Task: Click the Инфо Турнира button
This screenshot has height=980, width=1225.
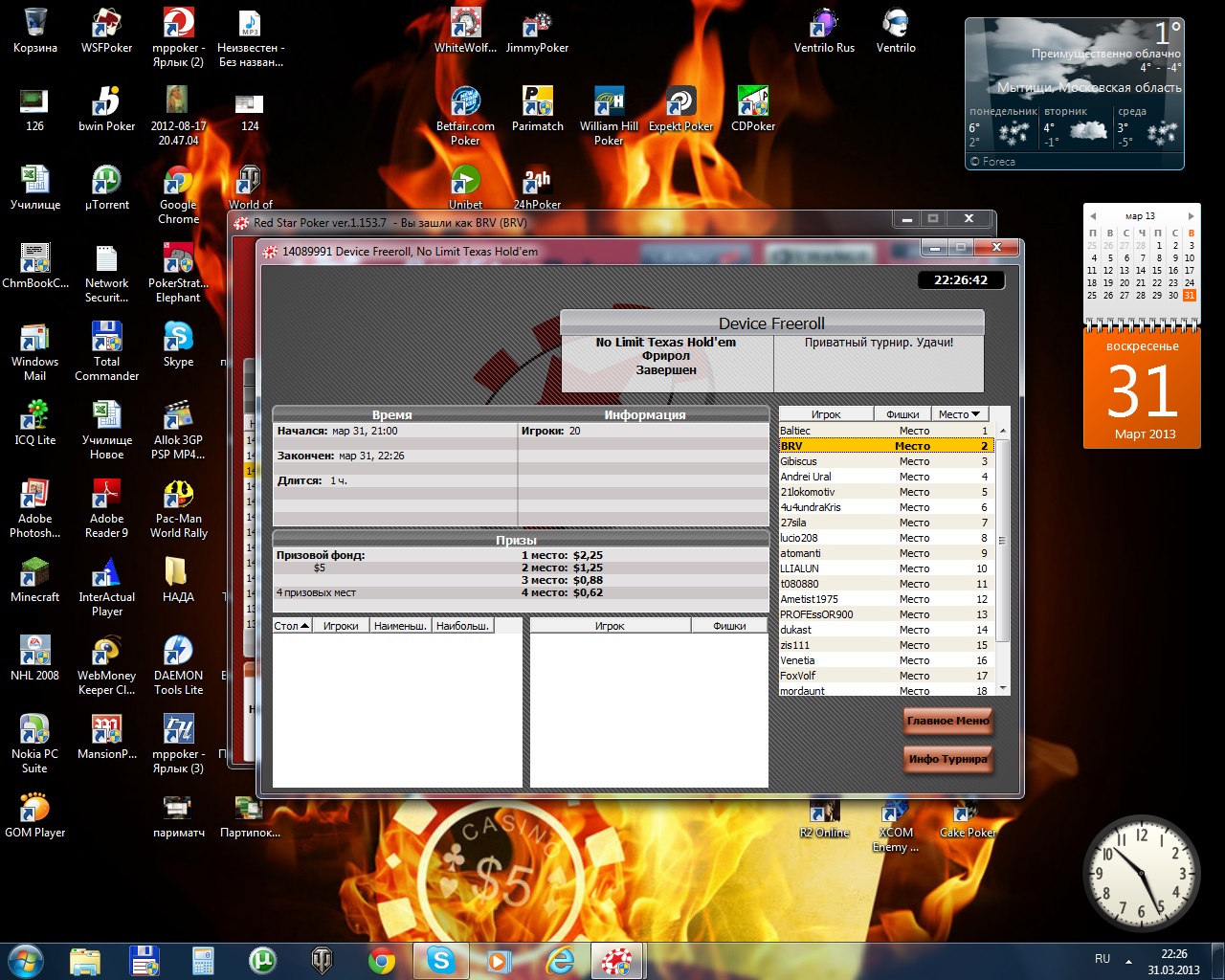Action: click(x=947, y=759)
